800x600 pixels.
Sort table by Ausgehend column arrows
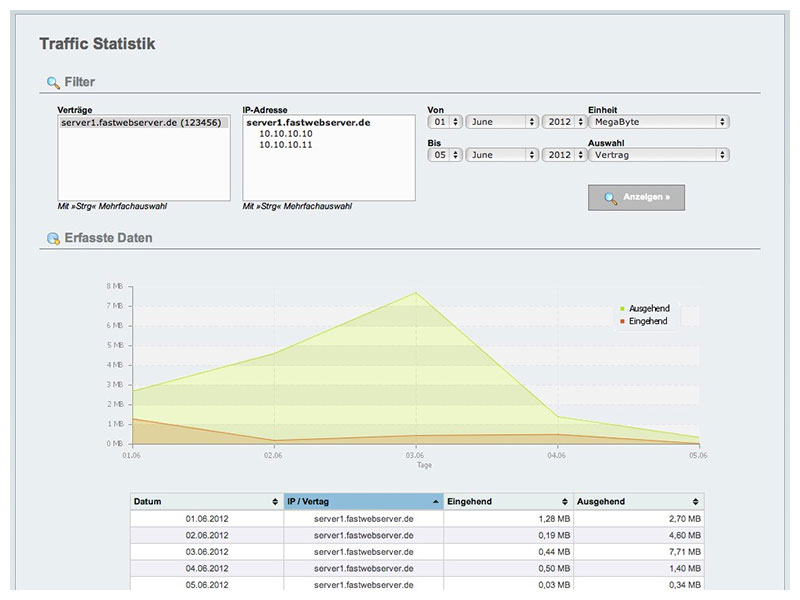coord(695,502)
